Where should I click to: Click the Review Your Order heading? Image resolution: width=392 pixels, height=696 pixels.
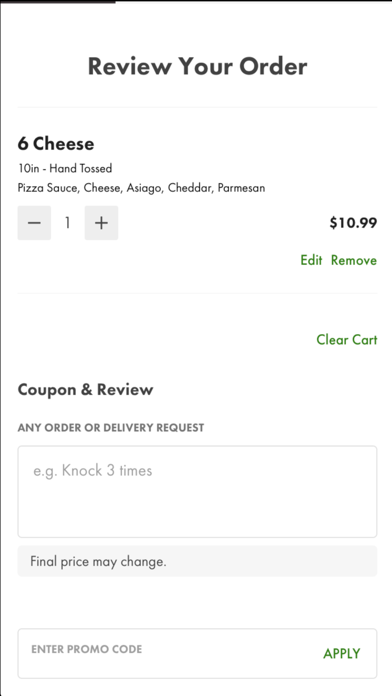coord(197,67)
